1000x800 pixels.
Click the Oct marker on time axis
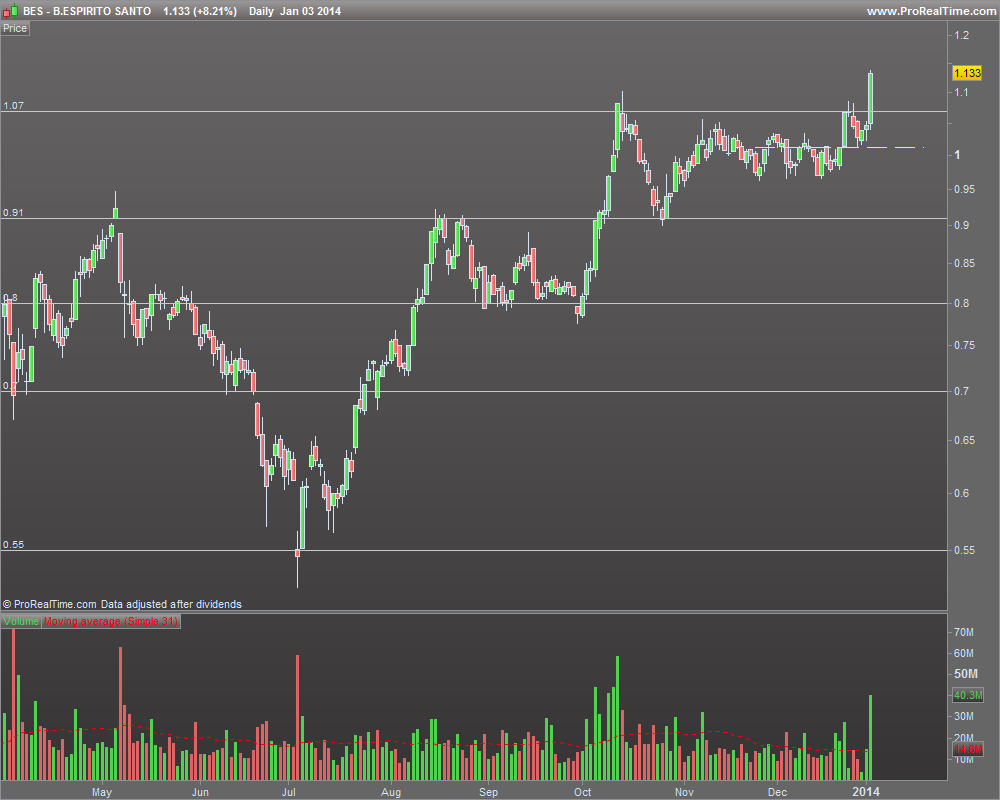coord(582,792)
